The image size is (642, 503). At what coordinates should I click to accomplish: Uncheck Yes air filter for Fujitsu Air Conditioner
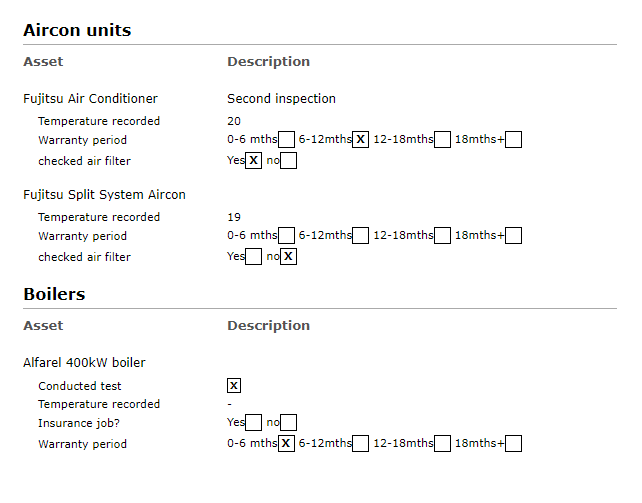253,160
